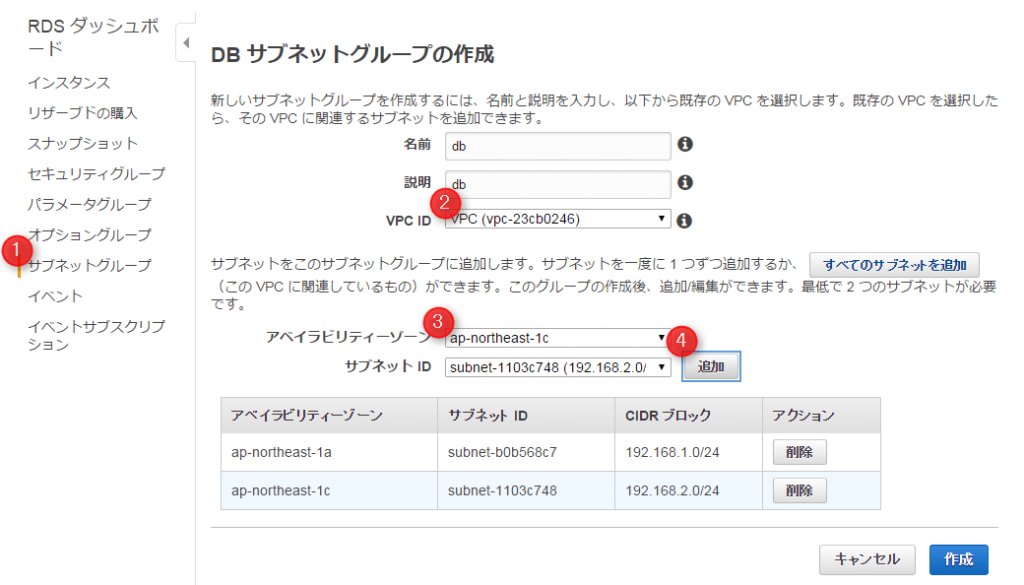Click the 追加 button
The image size is (1024, 585).
point(710,367)
